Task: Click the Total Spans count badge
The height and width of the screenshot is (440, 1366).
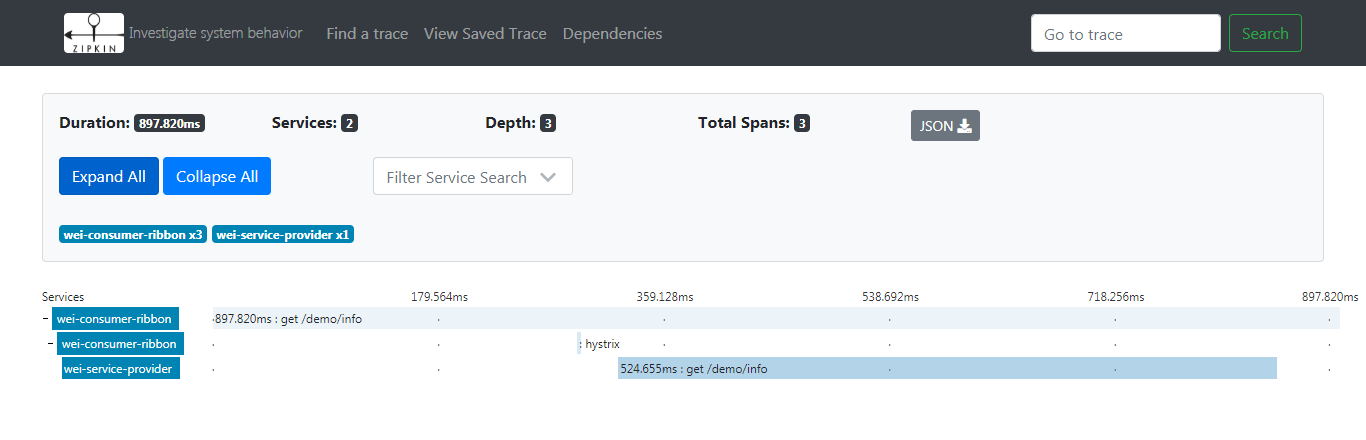Action: [x=802, y=124]
